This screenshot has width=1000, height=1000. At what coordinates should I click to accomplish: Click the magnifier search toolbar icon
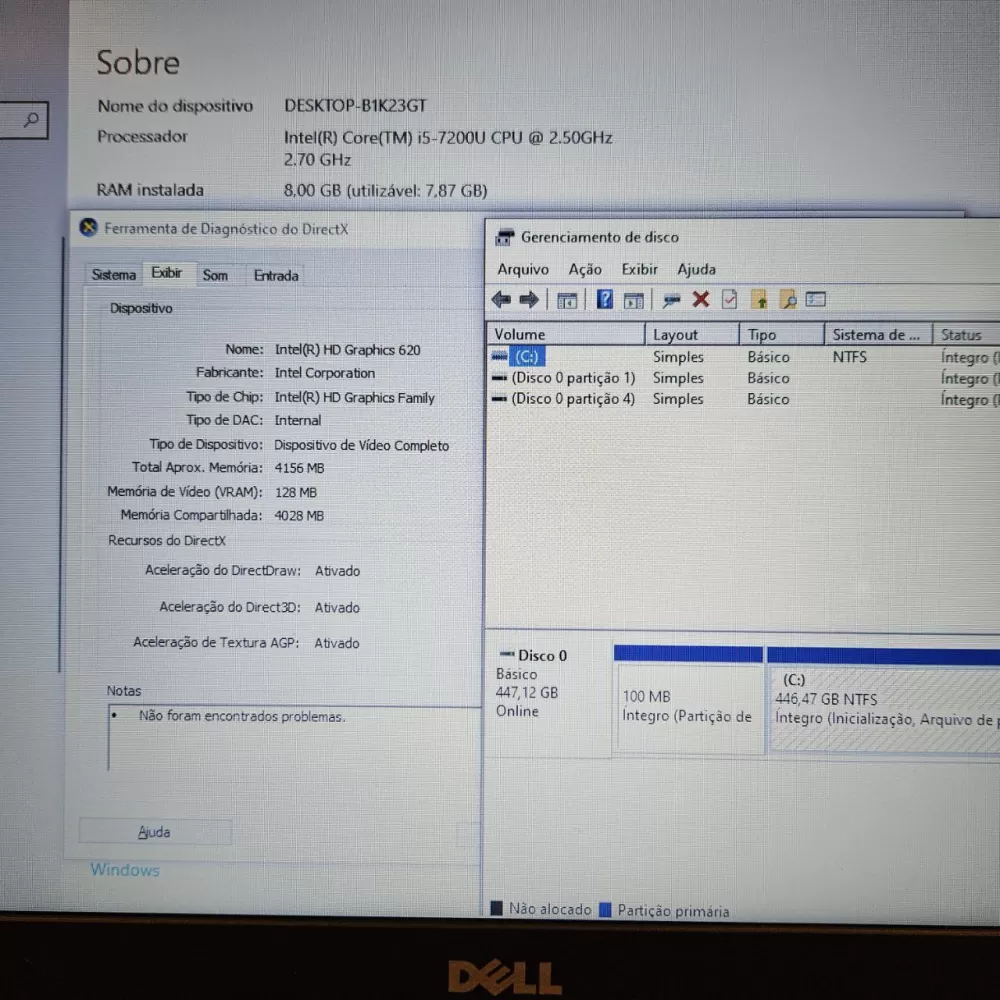788,299
